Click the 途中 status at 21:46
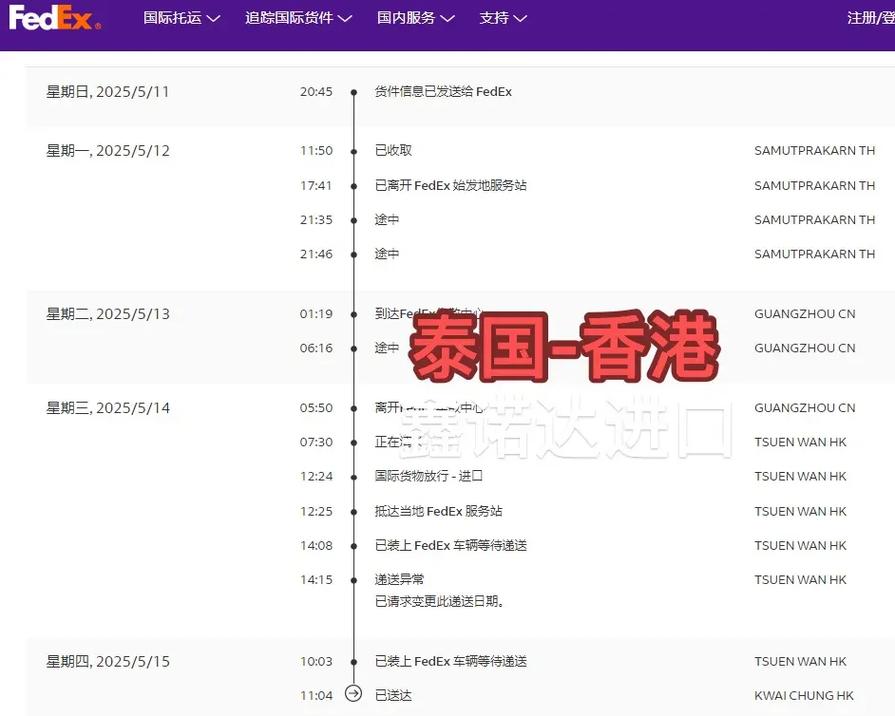The height and width of the screenshot is (716, 895). pyautogui.click(x=386, y=254)
